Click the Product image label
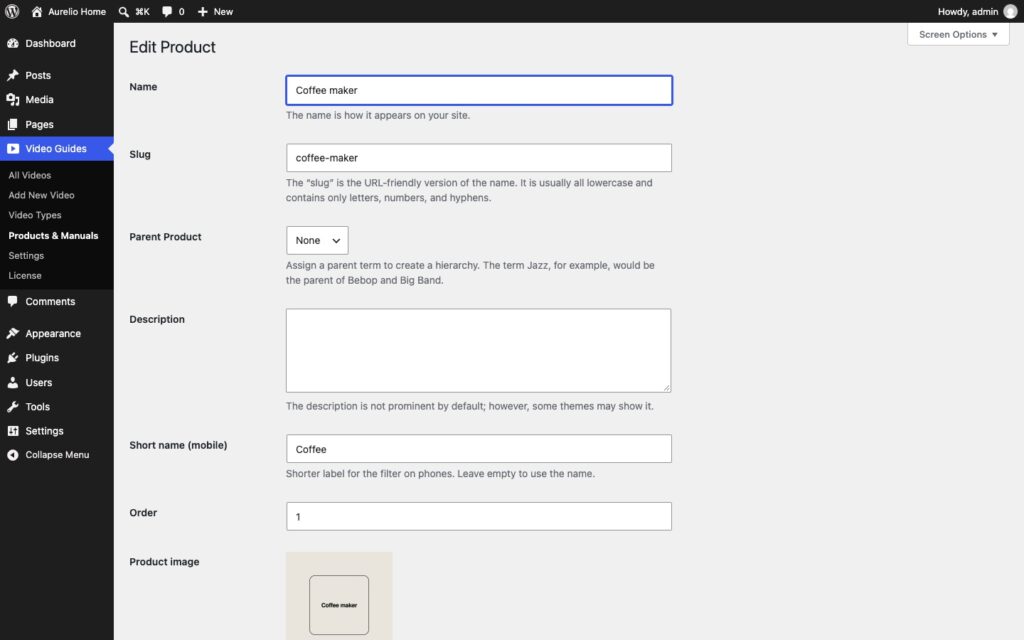1024x640 pixels. pos(164,562)
